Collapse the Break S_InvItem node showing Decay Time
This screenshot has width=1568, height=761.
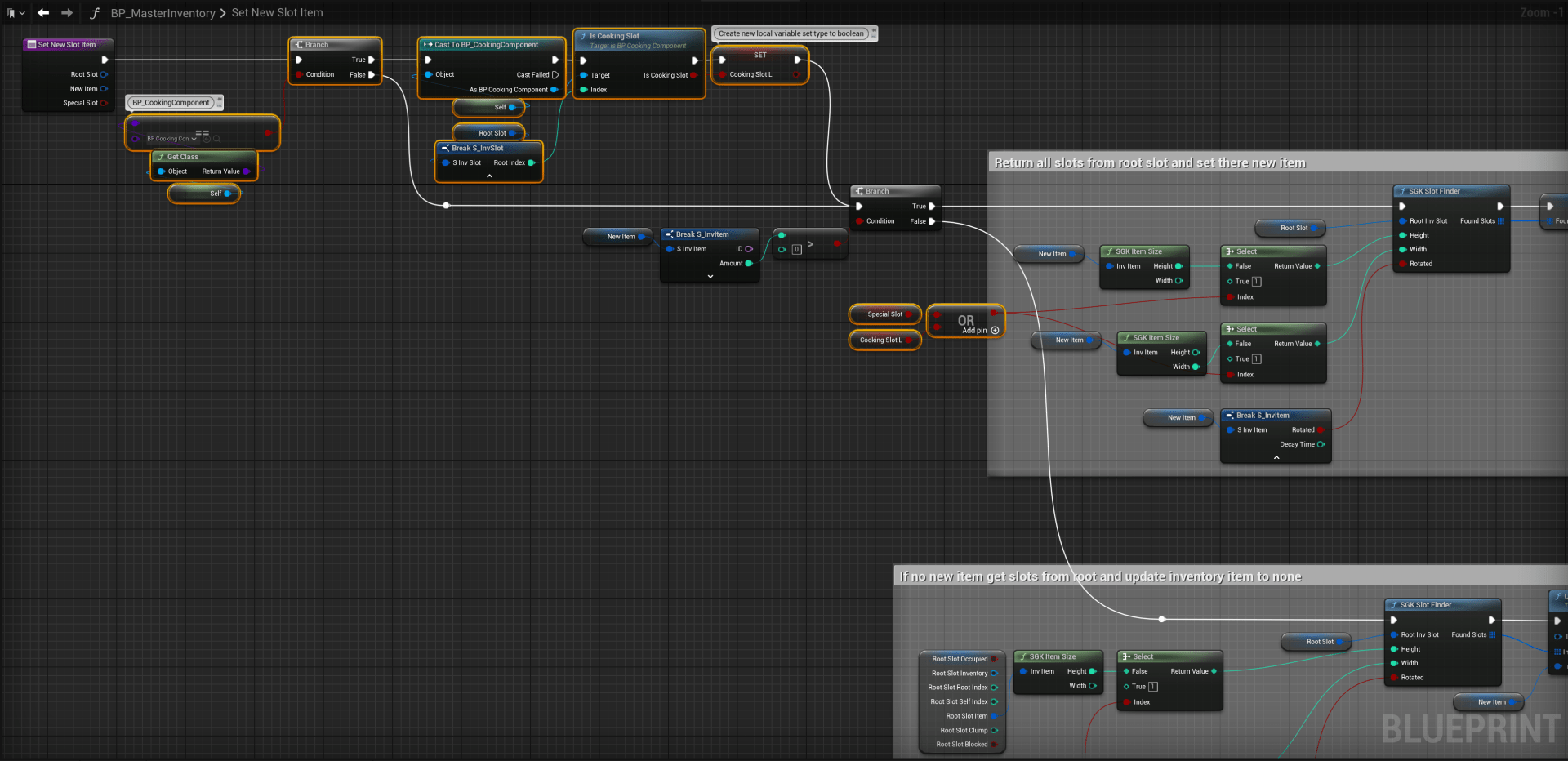click(1276, 458)
